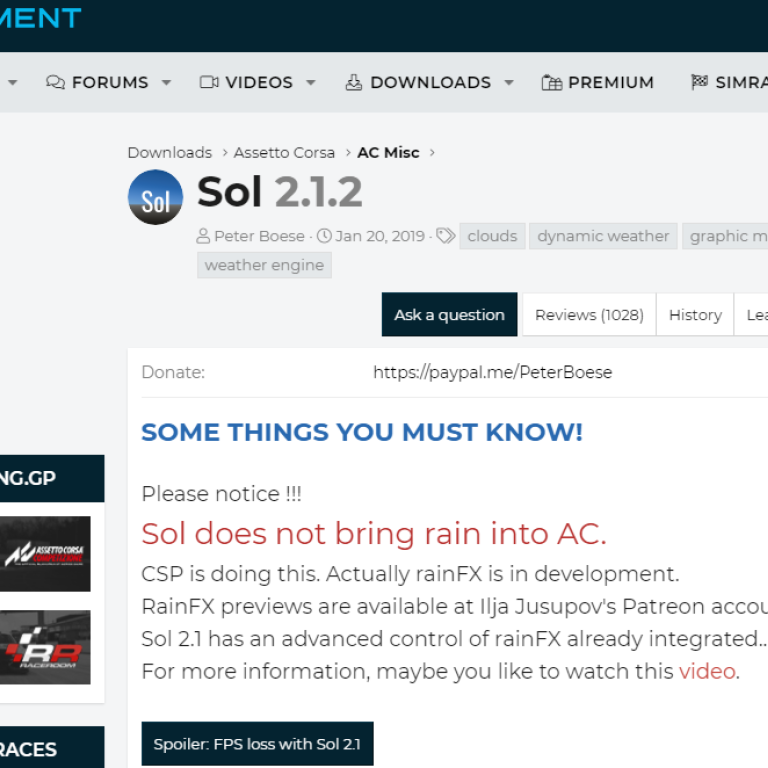Go to Downloads breadcrumb
Viewport: 768px width, 768px height.
click(169, 153)
